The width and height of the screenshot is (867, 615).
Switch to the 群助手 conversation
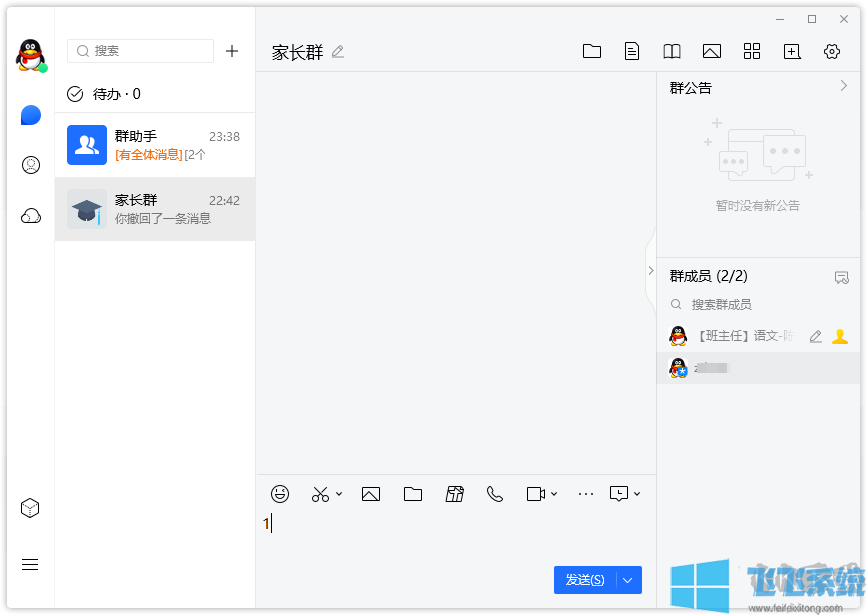[x=155, y=144]
